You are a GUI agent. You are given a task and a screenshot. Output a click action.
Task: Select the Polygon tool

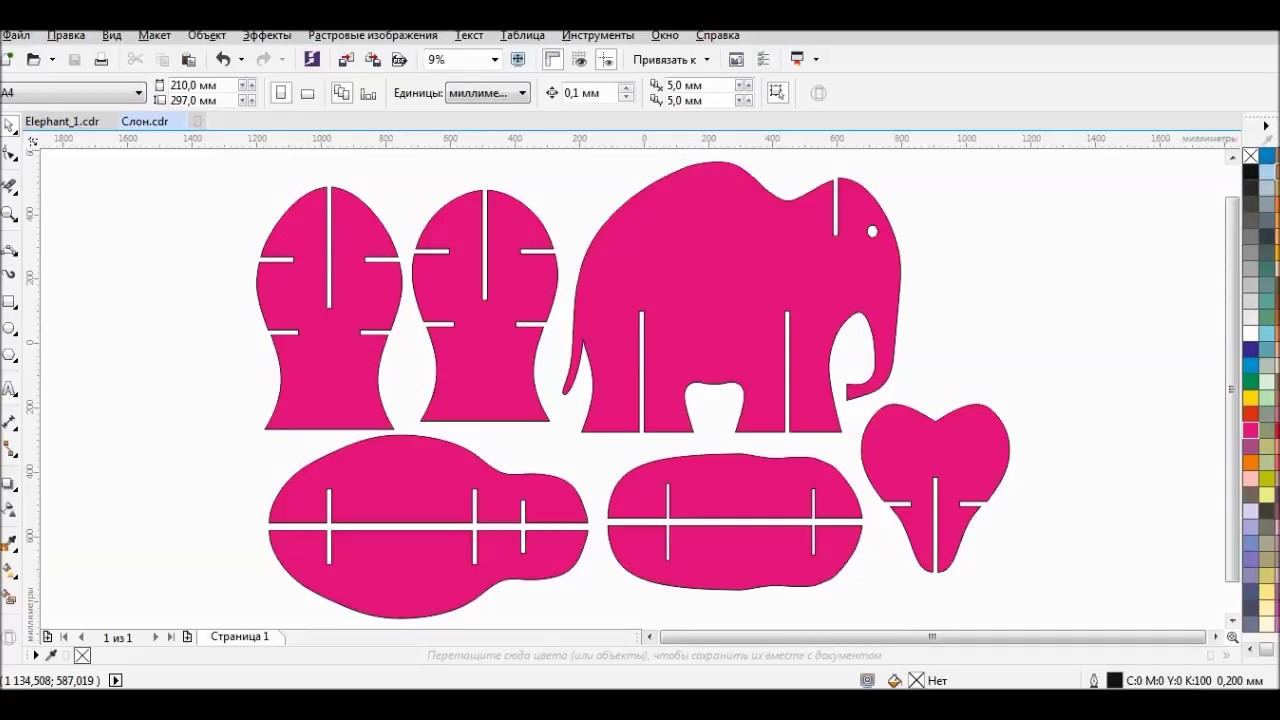pos(10,355)
